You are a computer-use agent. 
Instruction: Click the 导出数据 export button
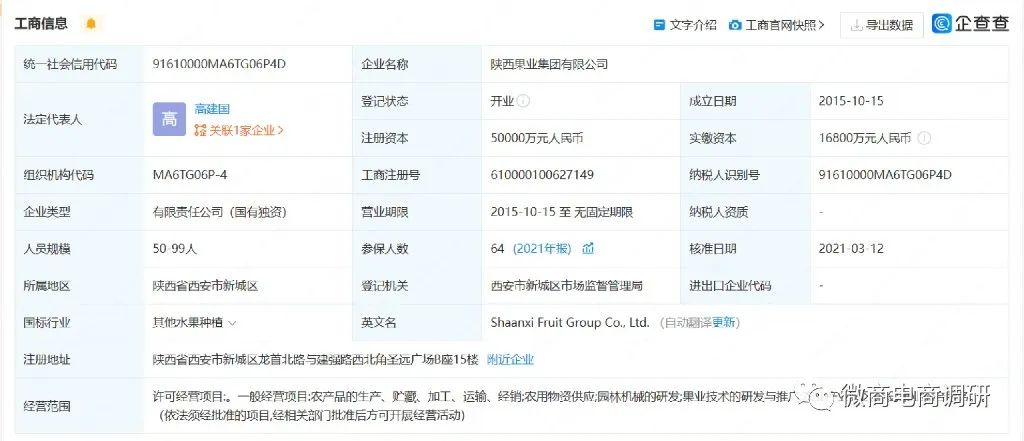(882, 25)
